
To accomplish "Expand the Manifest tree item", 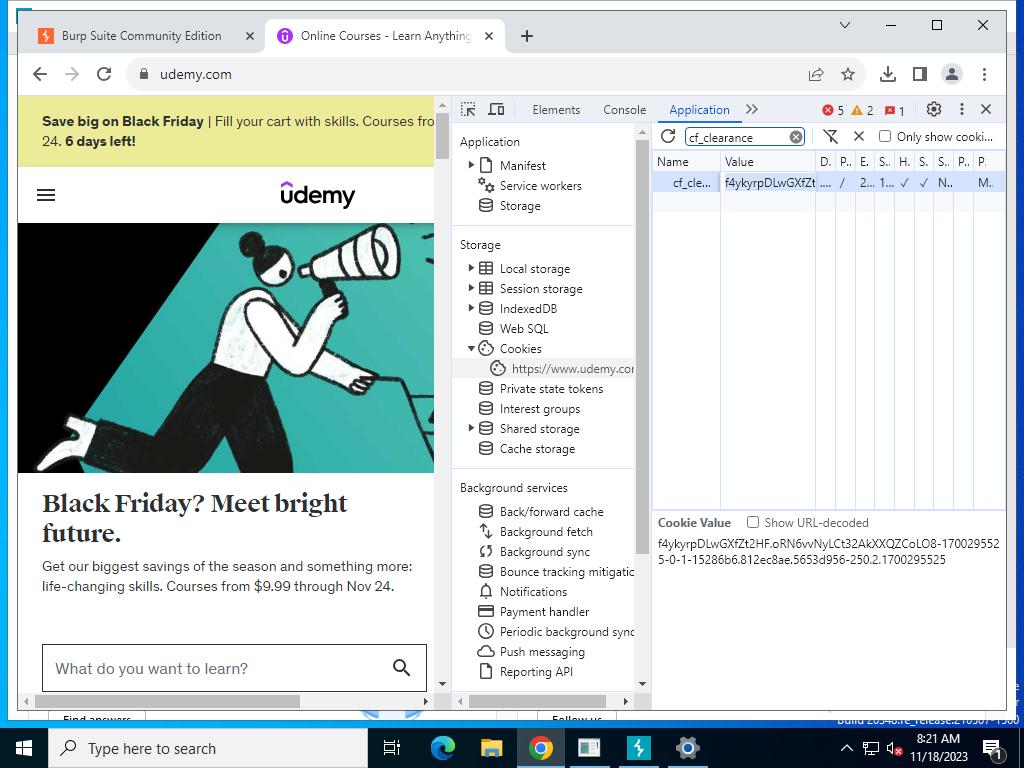I will click(x=471, y=165).
